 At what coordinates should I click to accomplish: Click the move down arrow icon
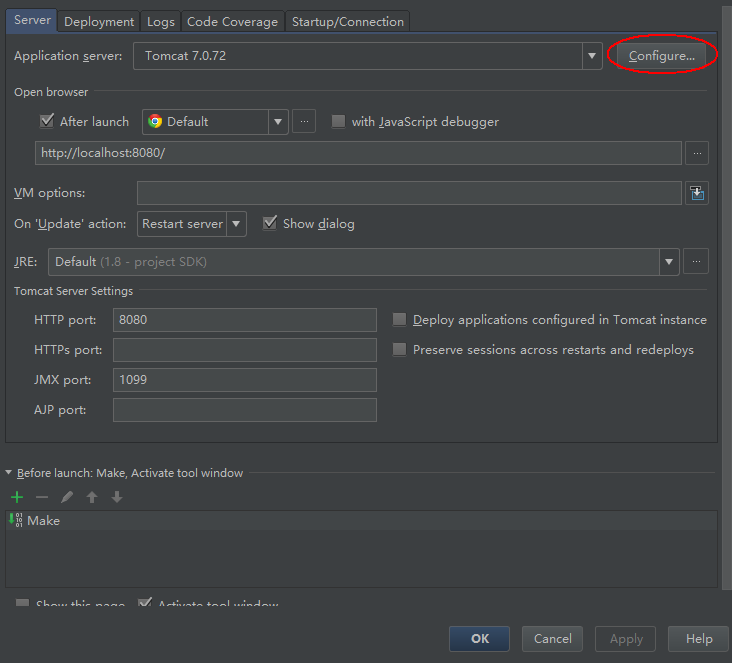(117, 497)
